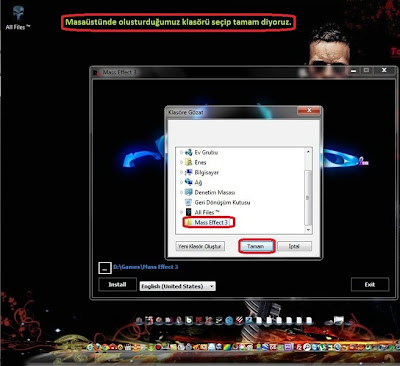Click Yeni Klasör Oluştur button

pos(200,246)
